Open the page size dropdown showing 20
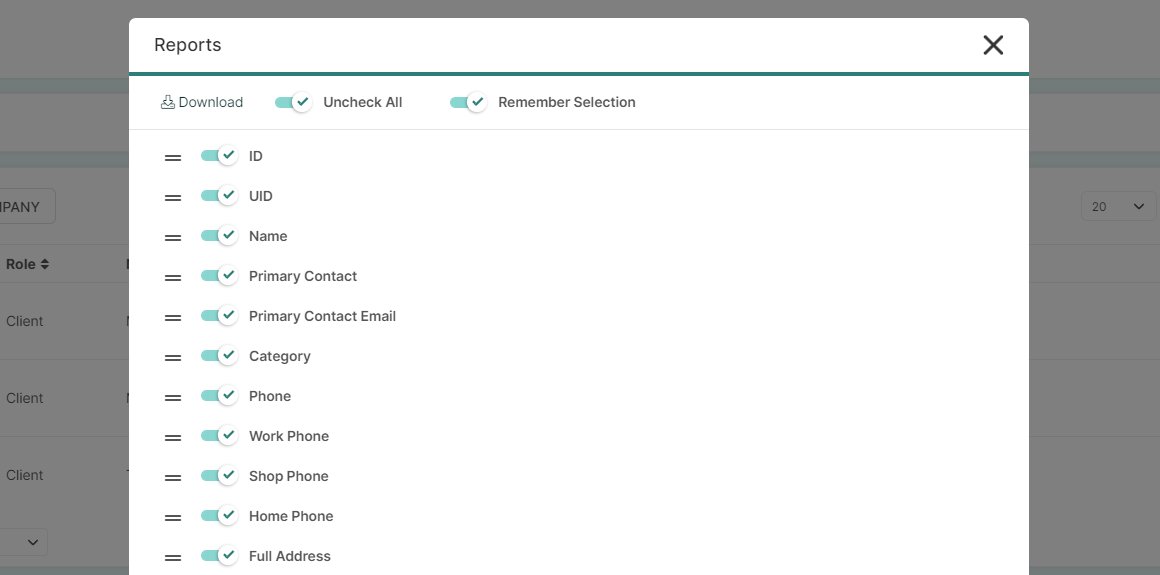 [x=1118, y=206]
